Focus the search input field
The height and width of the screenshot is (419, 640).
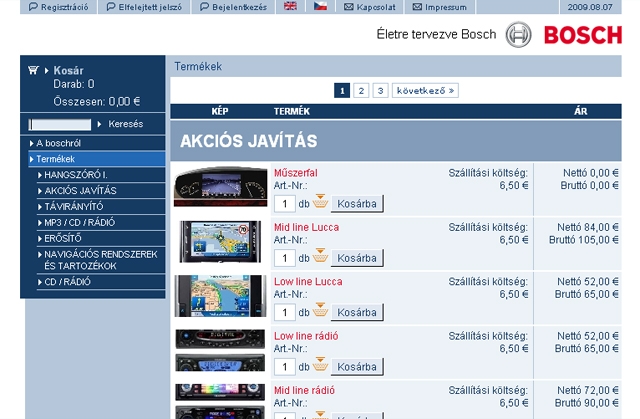(60, 124)
